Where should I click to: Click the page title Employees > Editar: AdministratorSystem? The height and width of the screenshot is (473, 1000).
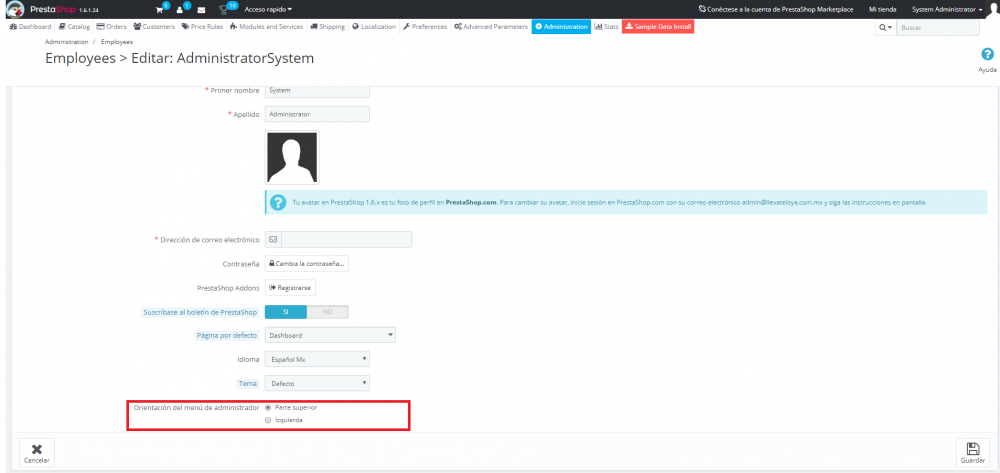pyautogui.click(x=179, y=58)
